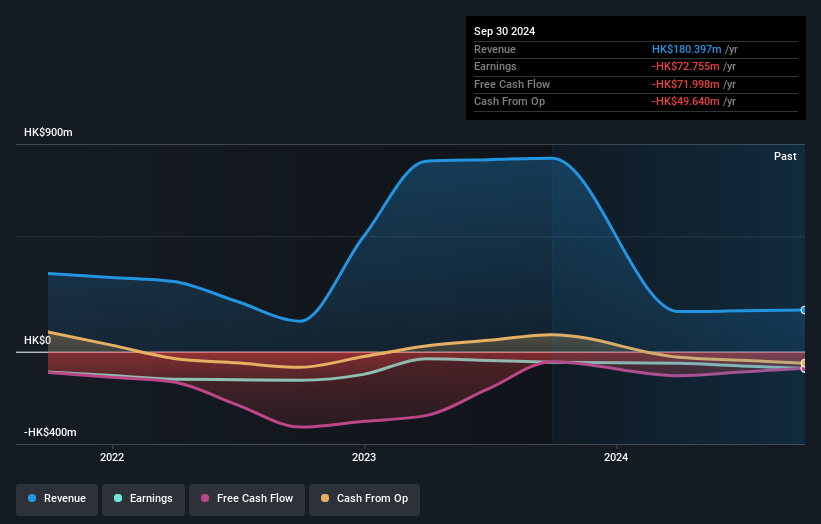Toggle the Cash From Op legend button
The image size is (821, 524).
364,499
